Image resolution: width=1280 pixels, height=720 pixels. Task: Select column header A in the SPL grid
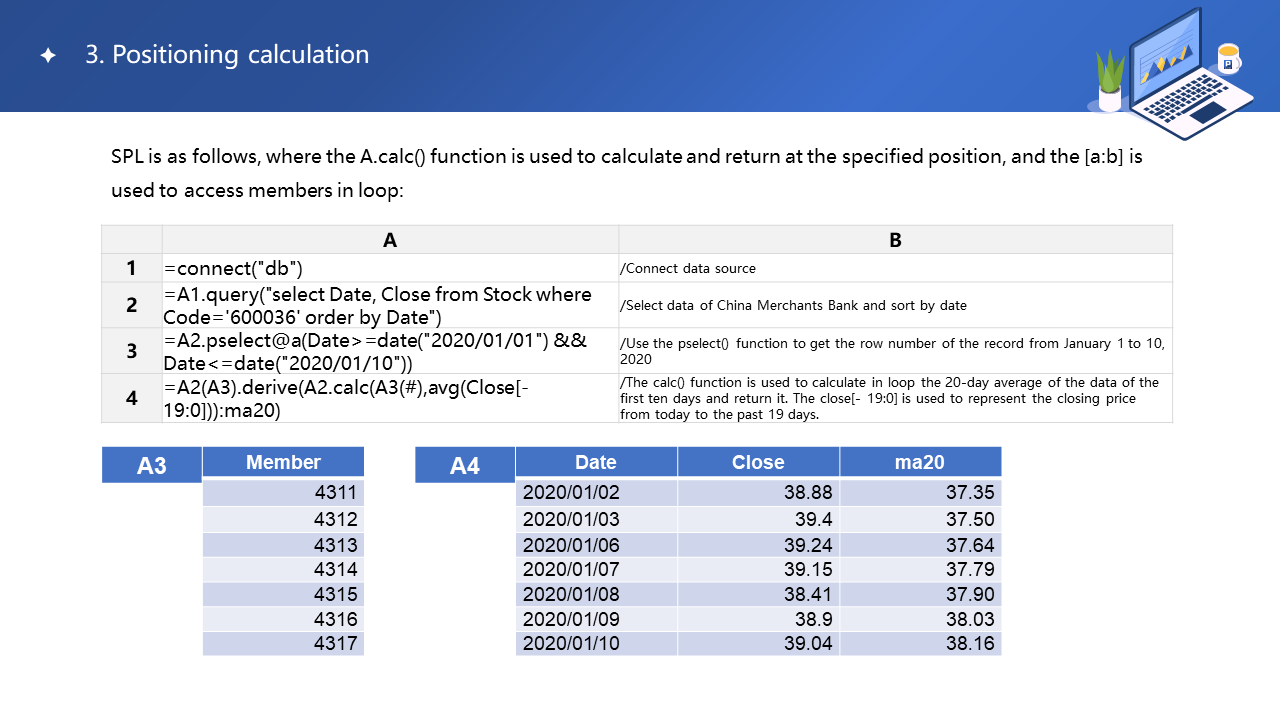tap(390, 240)
